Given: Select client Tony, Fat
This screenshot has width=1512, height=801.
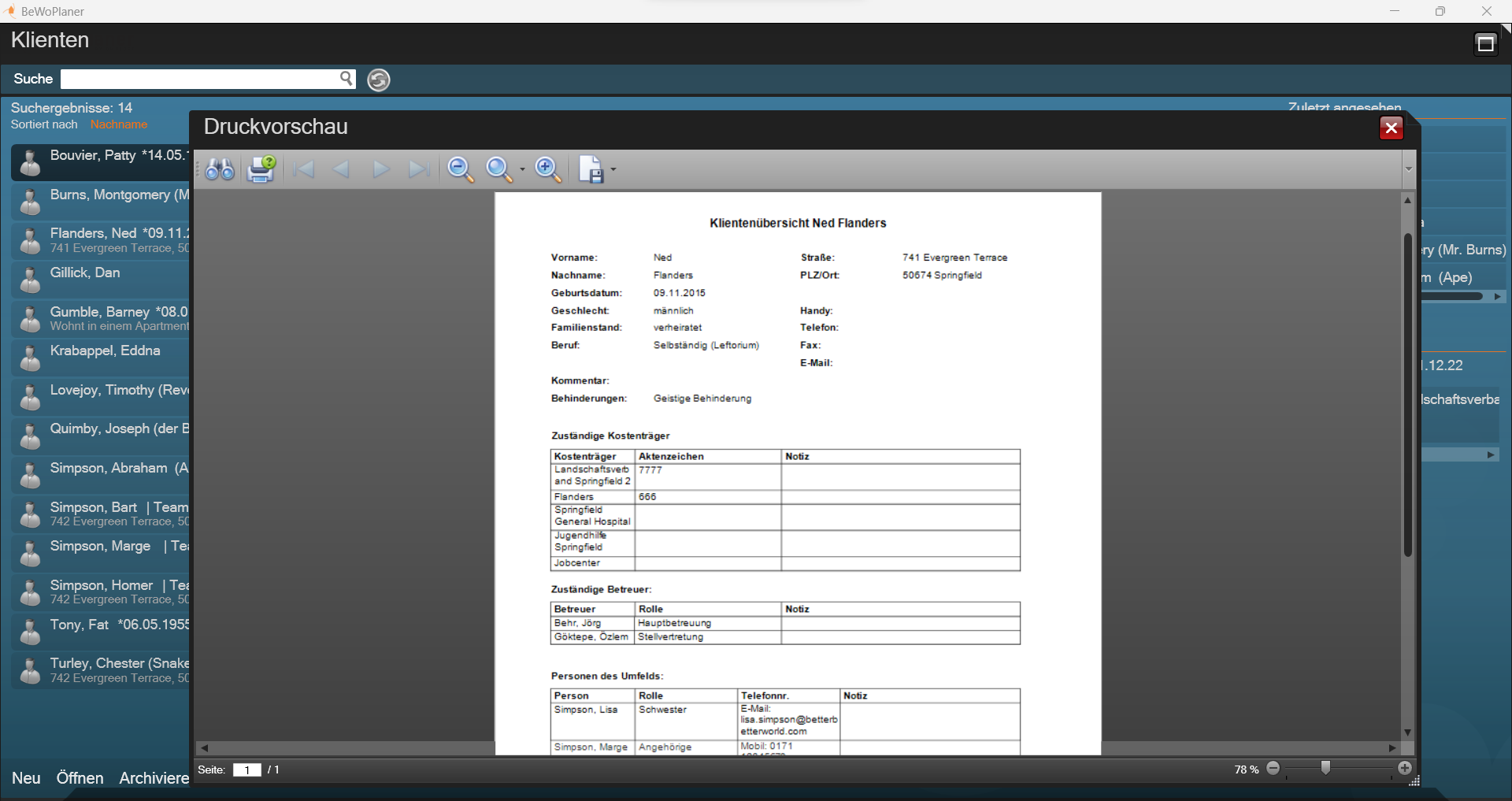Looking at the screenshot, I should pos(100,631).
